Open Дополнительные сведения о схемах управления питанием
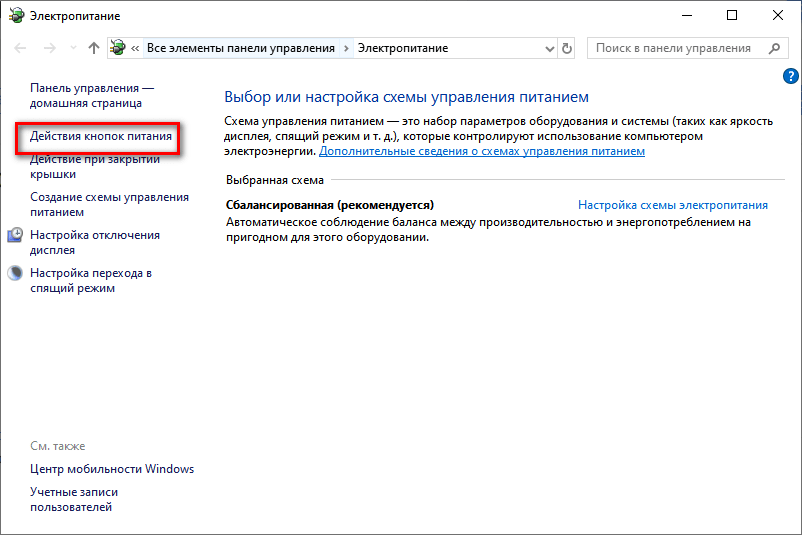Screen dimensions: 802x535 tap(482, 151)
